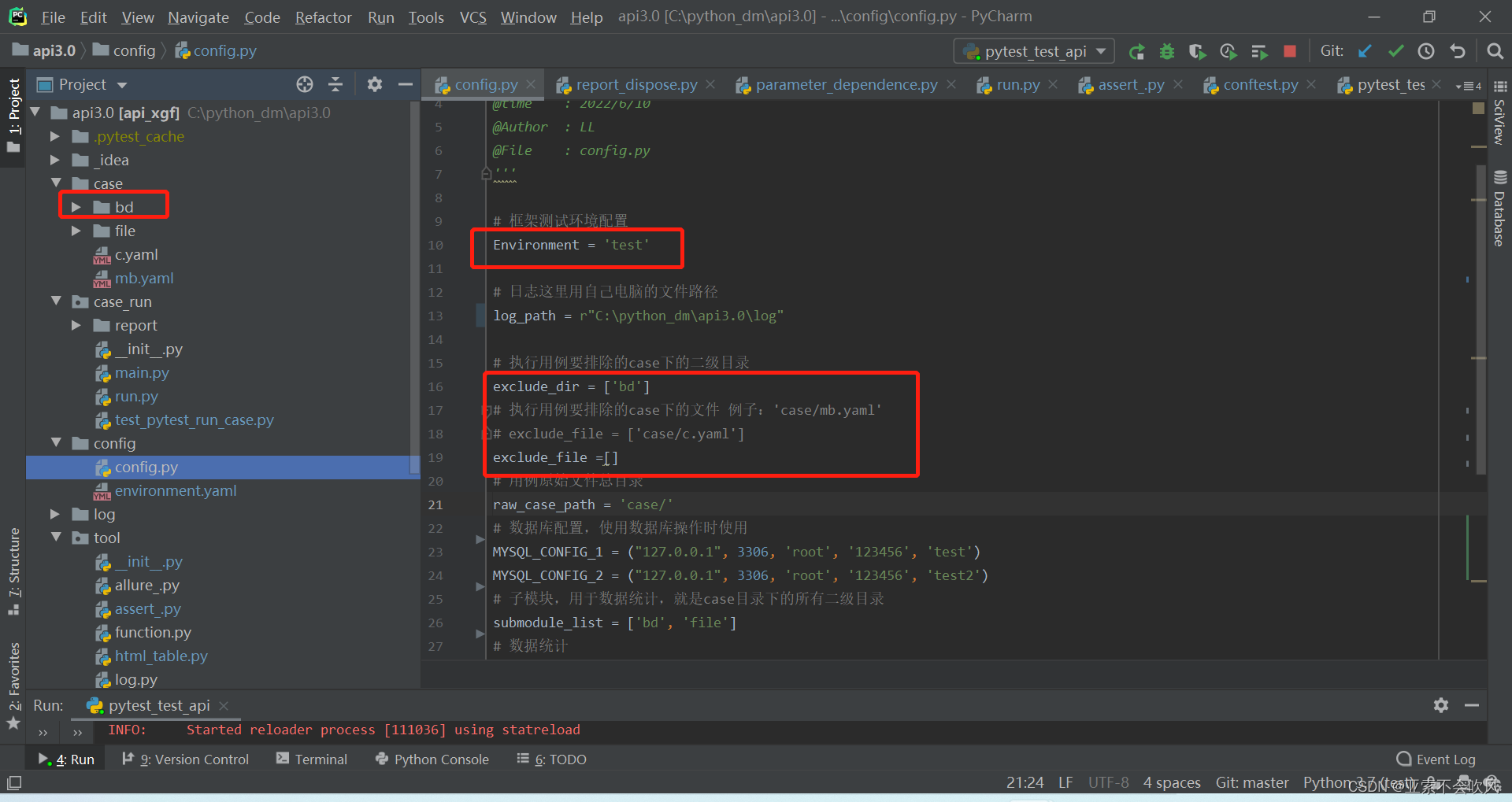The image size is (1512, 802).
Task: Click Scroll from Source crosshair icon
Action: point(305,84)
